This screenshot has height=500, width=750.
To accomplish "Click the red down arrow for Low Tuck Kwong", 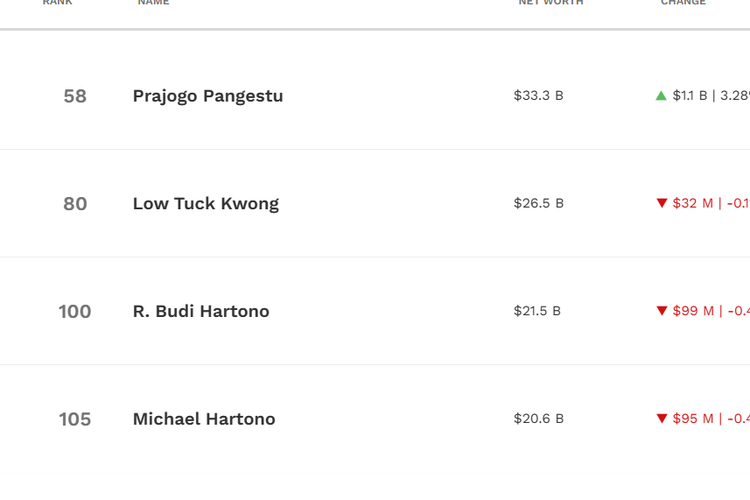I will 661,203.
